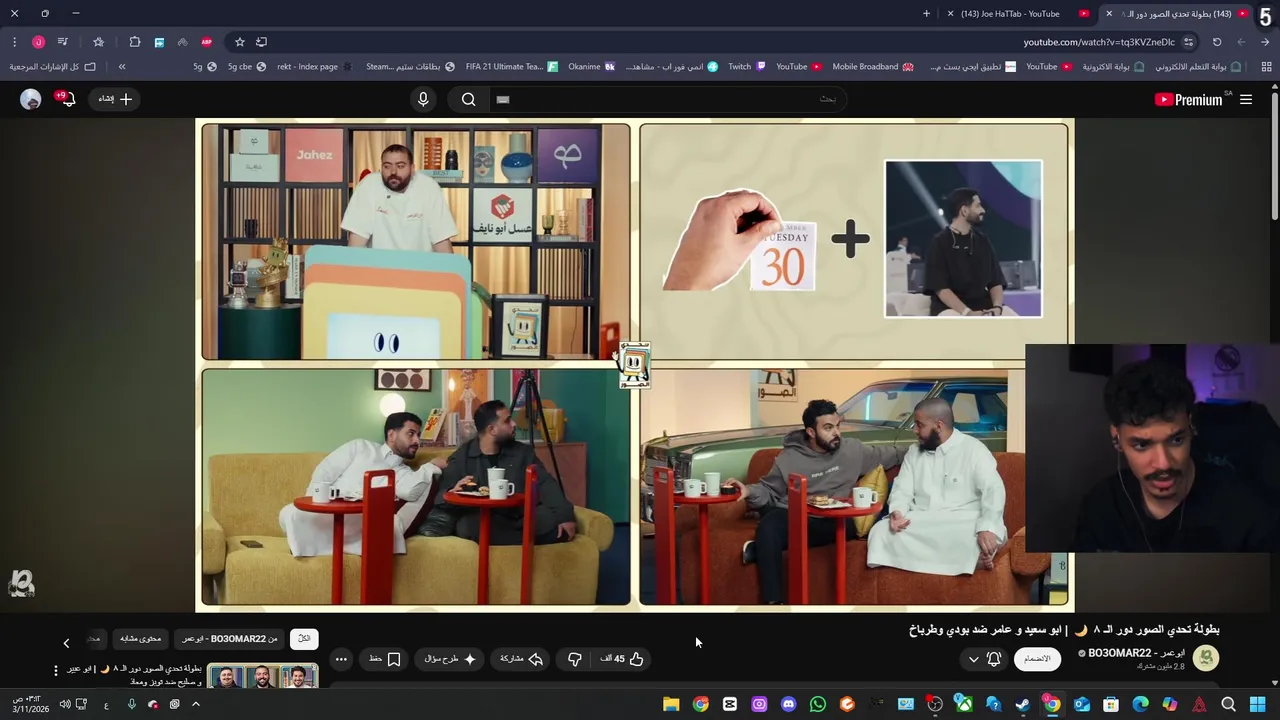Open the media control toolbar icon
The image size is (1280, 720).
(62, 42)
